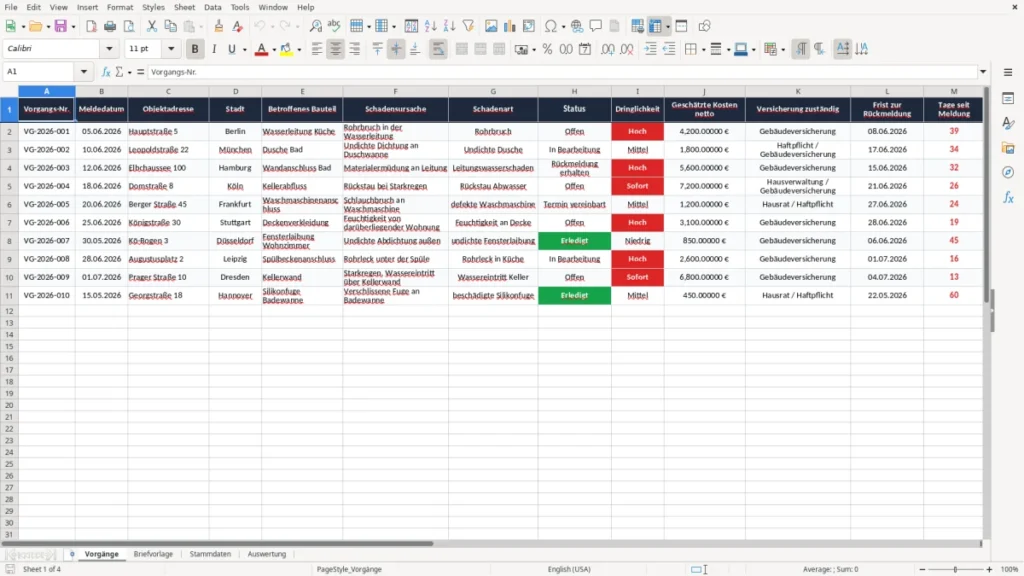Click the Draw Functions shapes icon
This screenshot has width=1024, height=576.
pyautogui.click(x=704, y=26)
